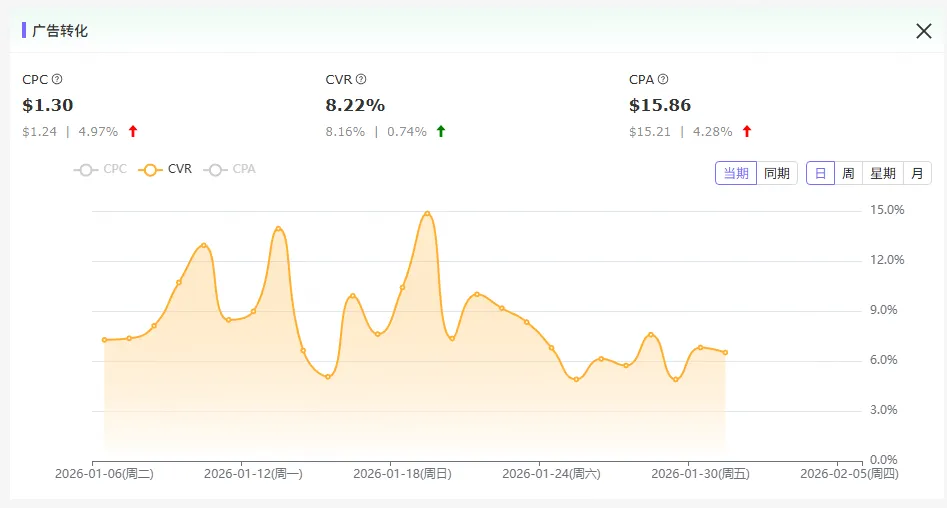The width and height of the screenshot is (947, 508).
Task: Open the CPA info tooltip icon
Action: click(x=663, y=79)
